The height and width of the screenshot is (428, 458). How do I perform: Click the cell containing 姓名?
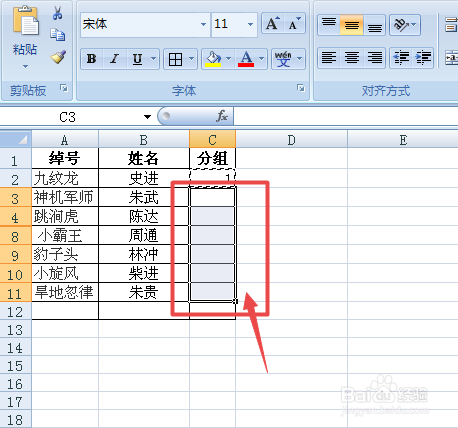[144, 158]
